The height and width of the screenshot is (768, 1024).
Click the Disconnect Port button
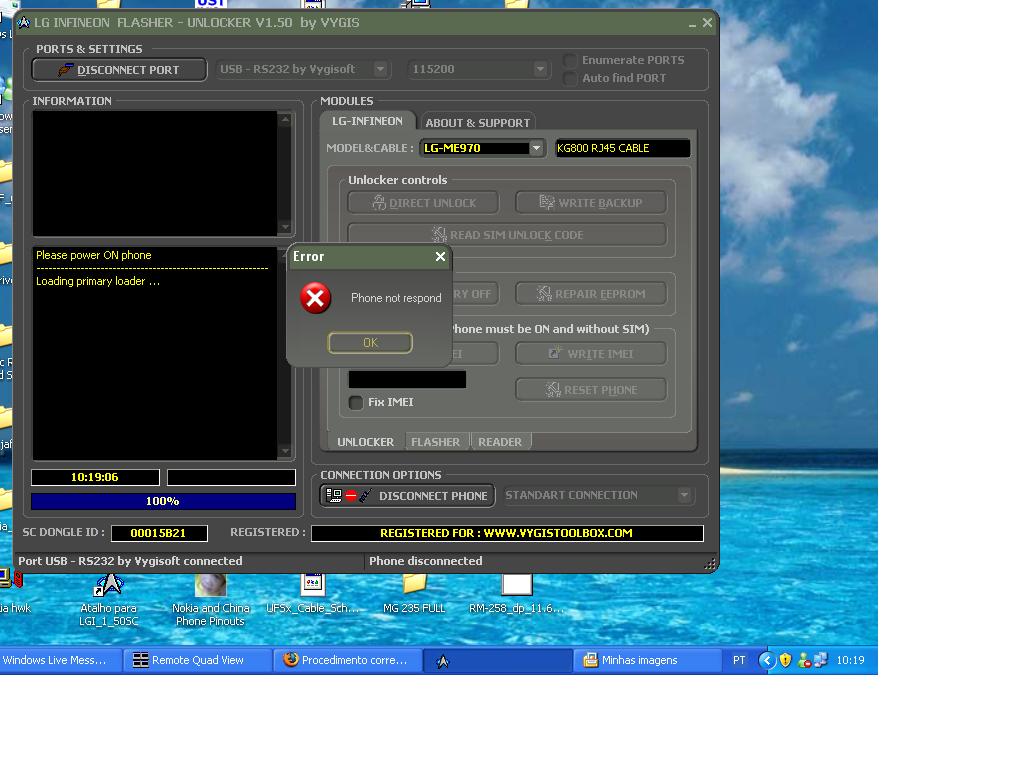click(x=119, y=70)
